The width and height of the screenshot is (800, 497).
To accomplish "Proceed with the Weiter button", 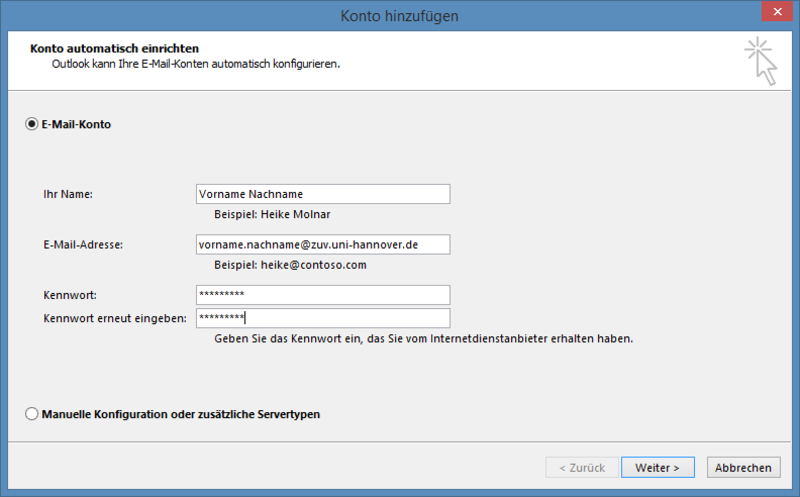I will pos(658,467).
